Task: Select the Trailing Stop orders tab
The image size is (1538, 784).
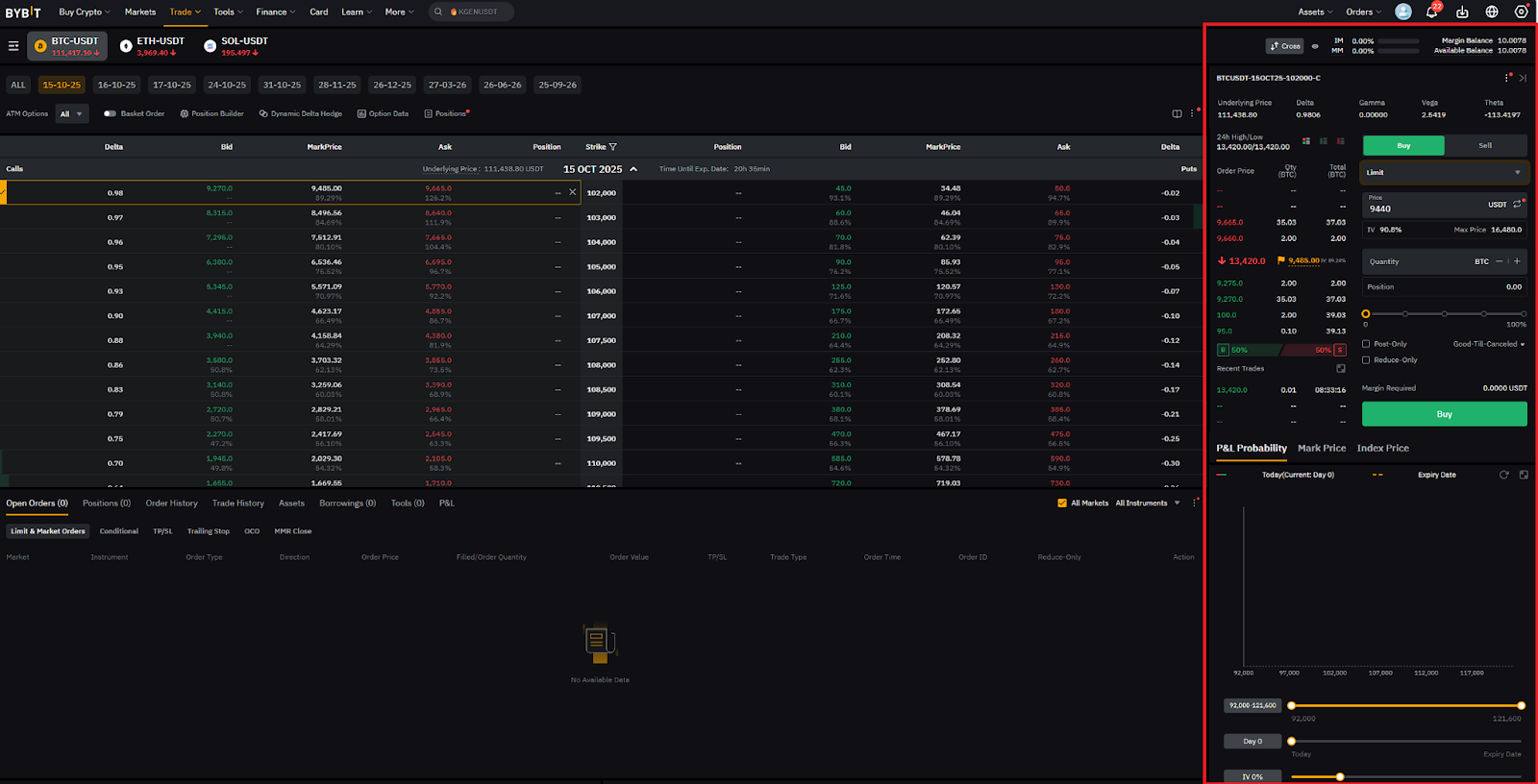Action: pyautogui.click(x=208, y=531)
